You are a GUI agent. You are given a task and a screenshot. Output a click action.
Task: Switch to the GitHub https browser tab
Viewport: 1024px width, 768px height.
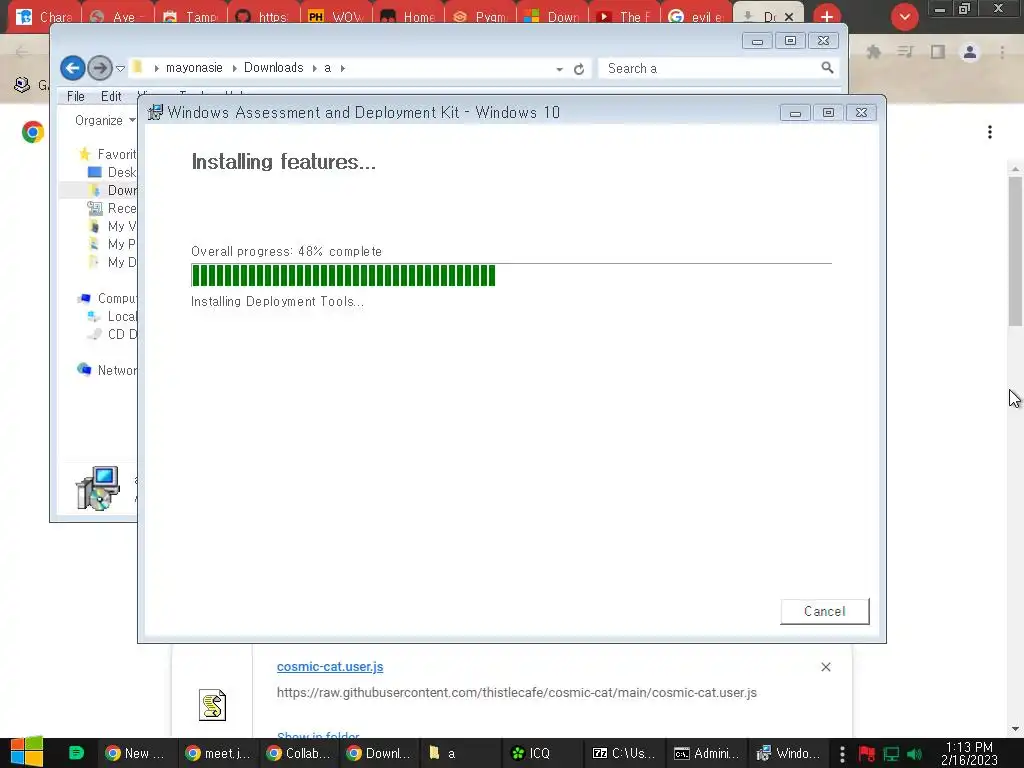click(x=261, y=16)
